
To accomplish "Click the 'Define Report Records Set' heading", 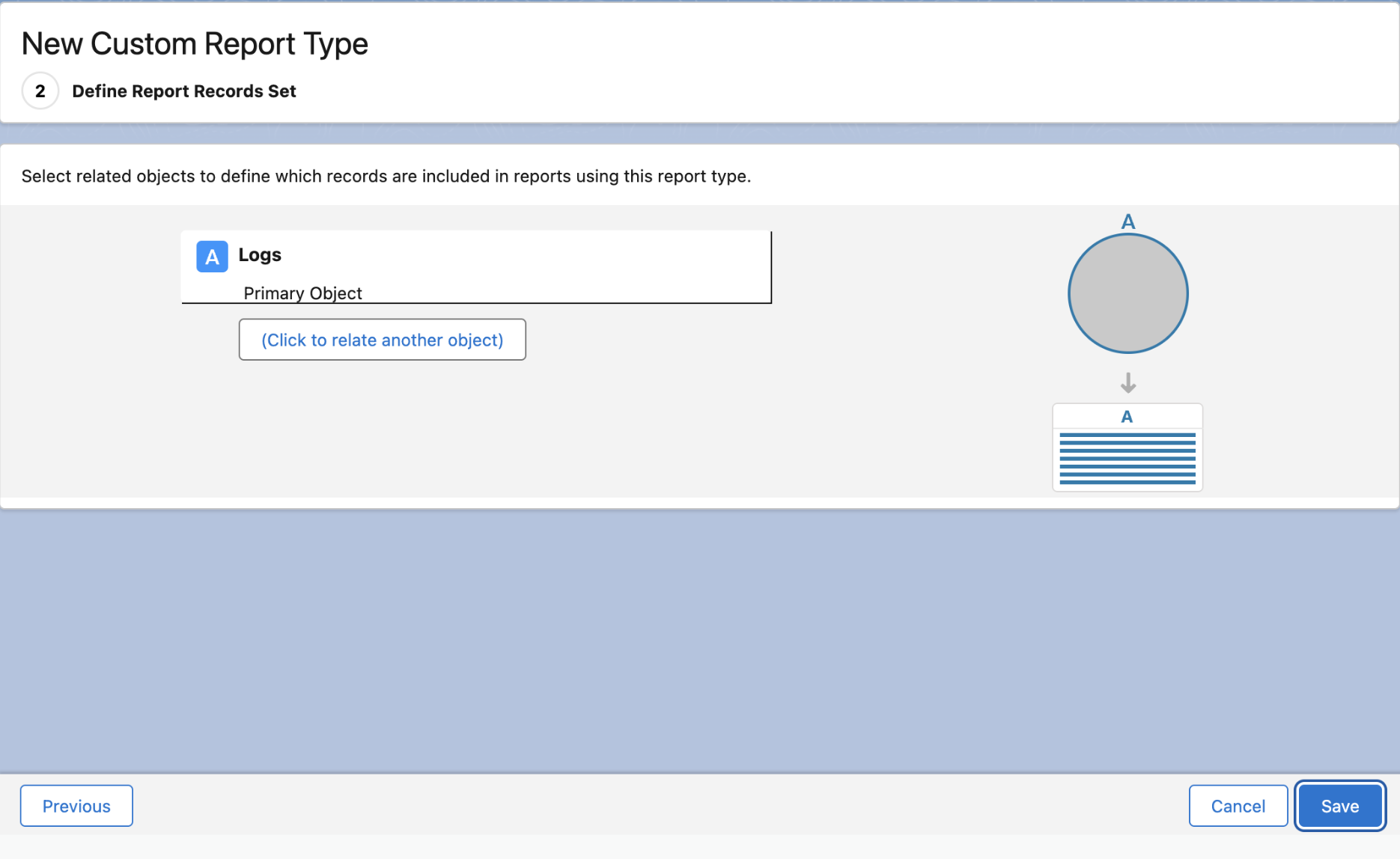I will click(184, 91).
